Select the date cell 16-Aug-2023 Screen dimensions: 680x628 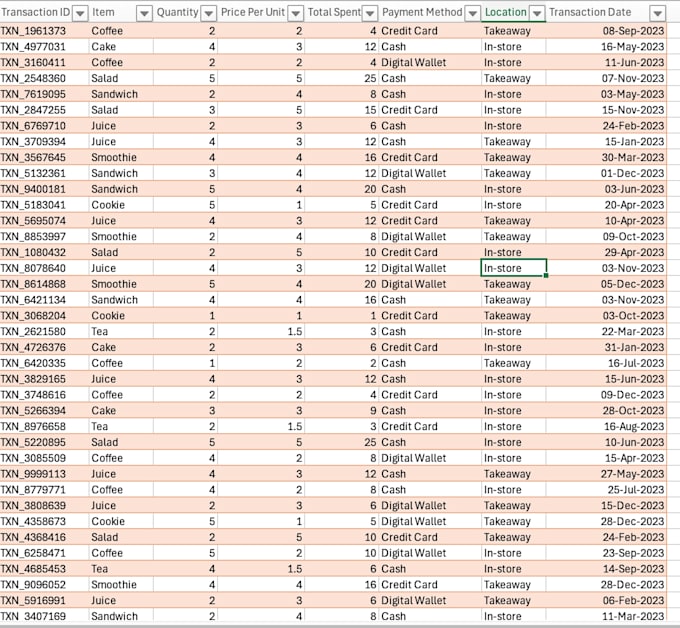point(606,426)
